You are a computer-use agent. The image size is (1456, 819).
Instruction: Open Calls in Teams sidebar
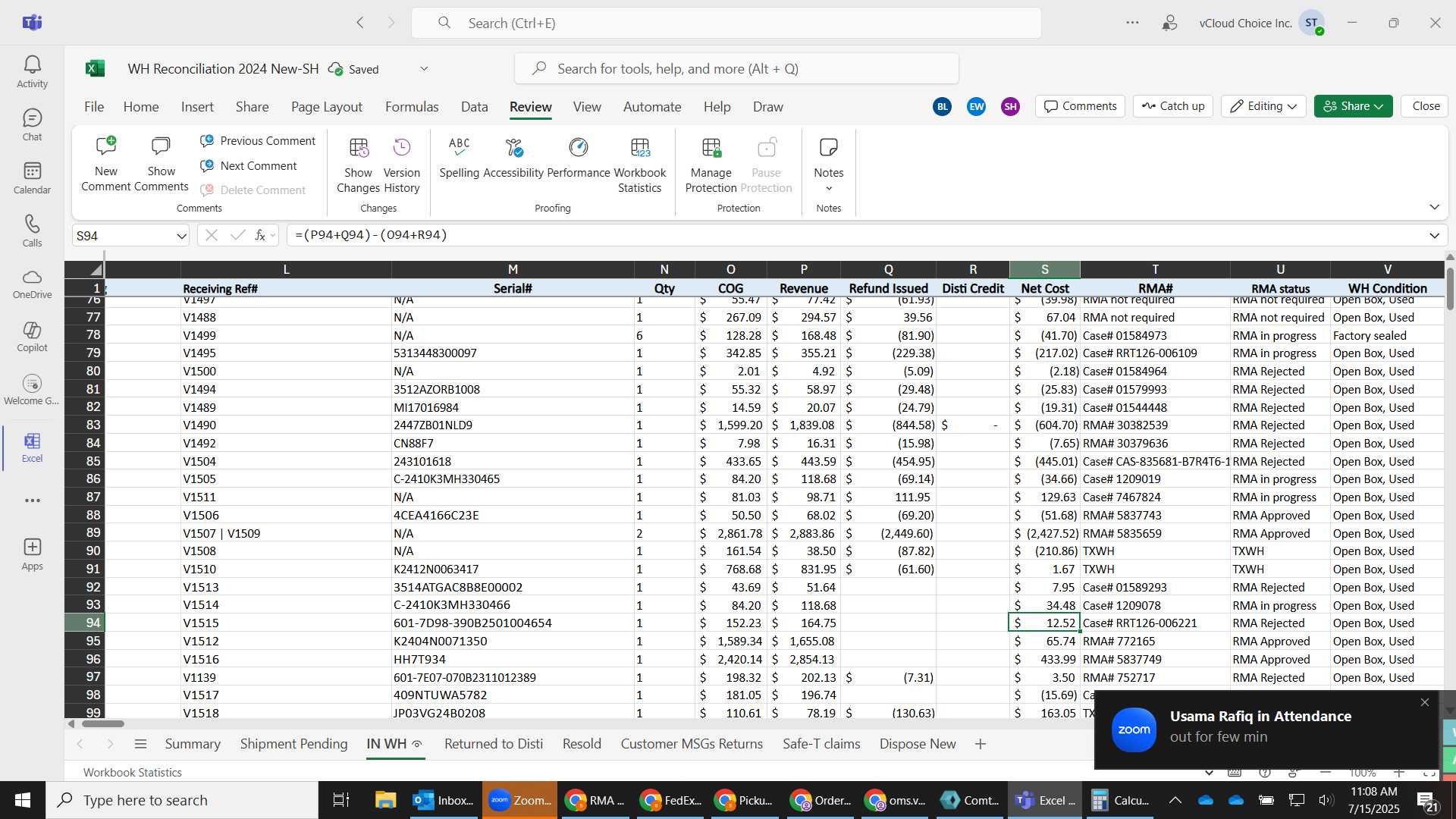(32, 231)
